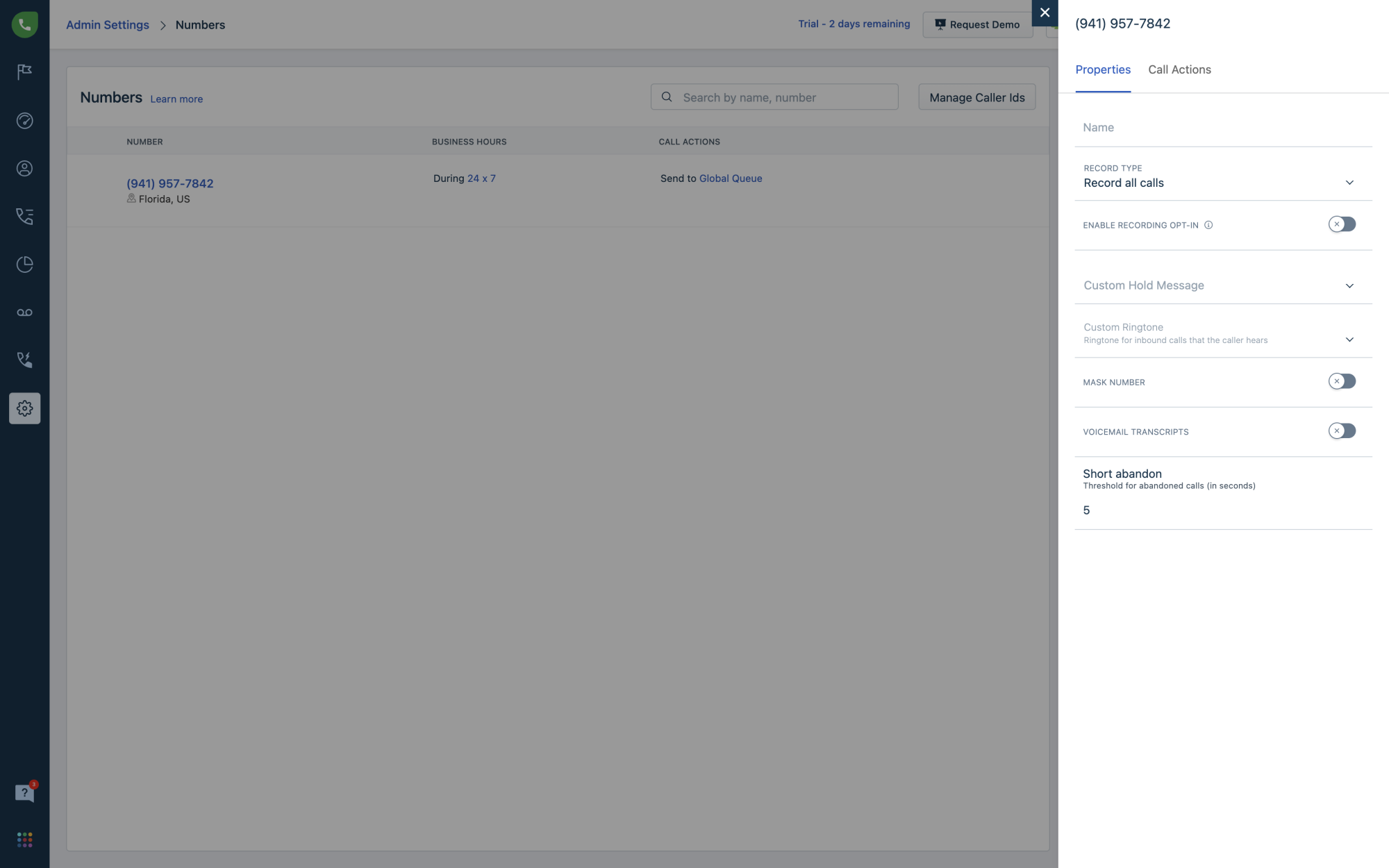Turn on Voicemail Transcripts toggle
Image resolution: width=1389 pixels, height=868 pixels.
tap(1341, 431)
